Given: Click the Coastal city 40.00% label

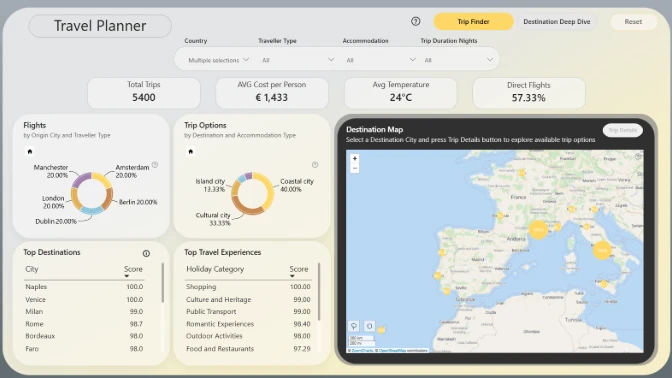Looking at the screenshot, I should [297, 185].
